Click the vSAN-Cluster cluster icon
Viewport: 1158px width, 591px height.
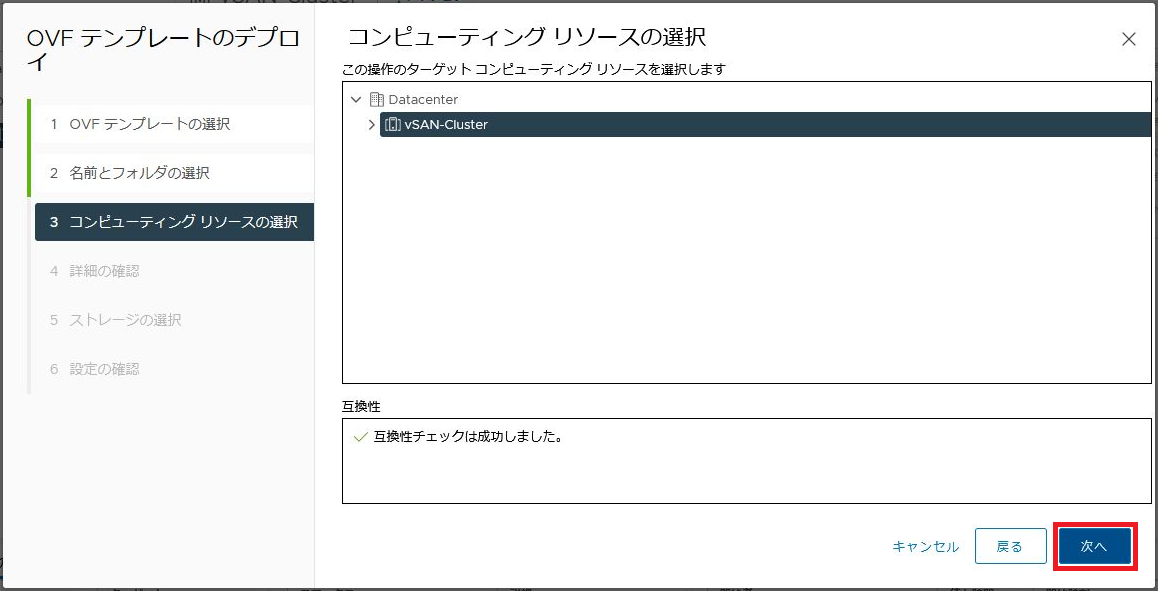(393, 125)
